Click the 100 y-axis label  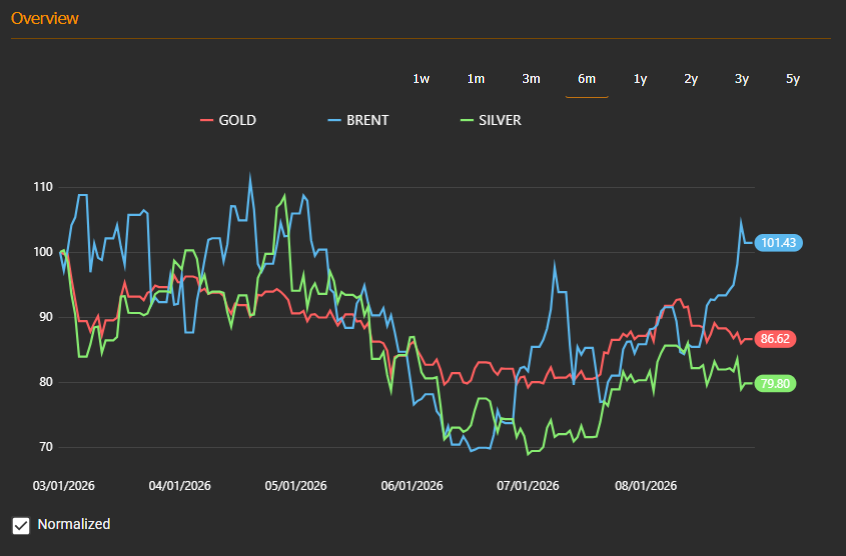coord(43,252)
